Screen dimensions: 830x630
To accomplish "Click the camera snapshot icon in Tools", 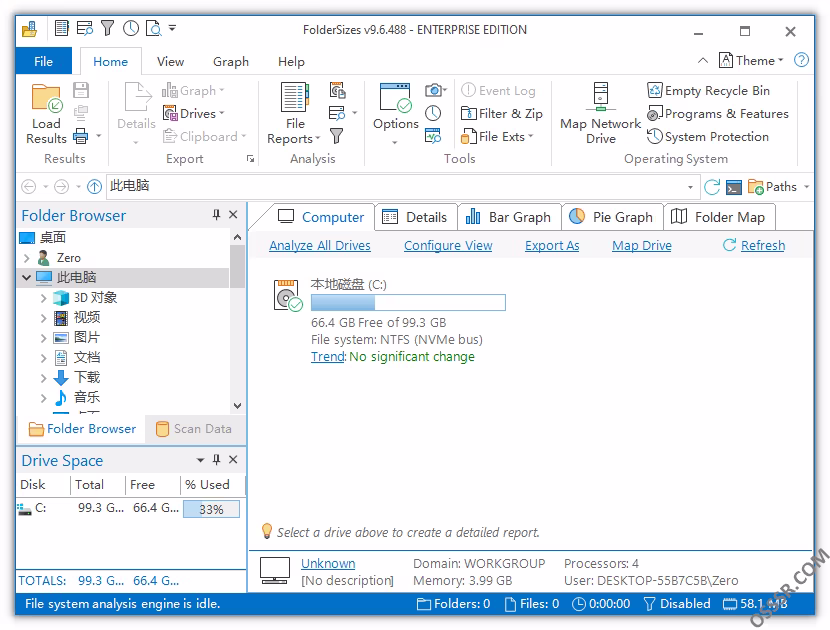I will (434, 90).
